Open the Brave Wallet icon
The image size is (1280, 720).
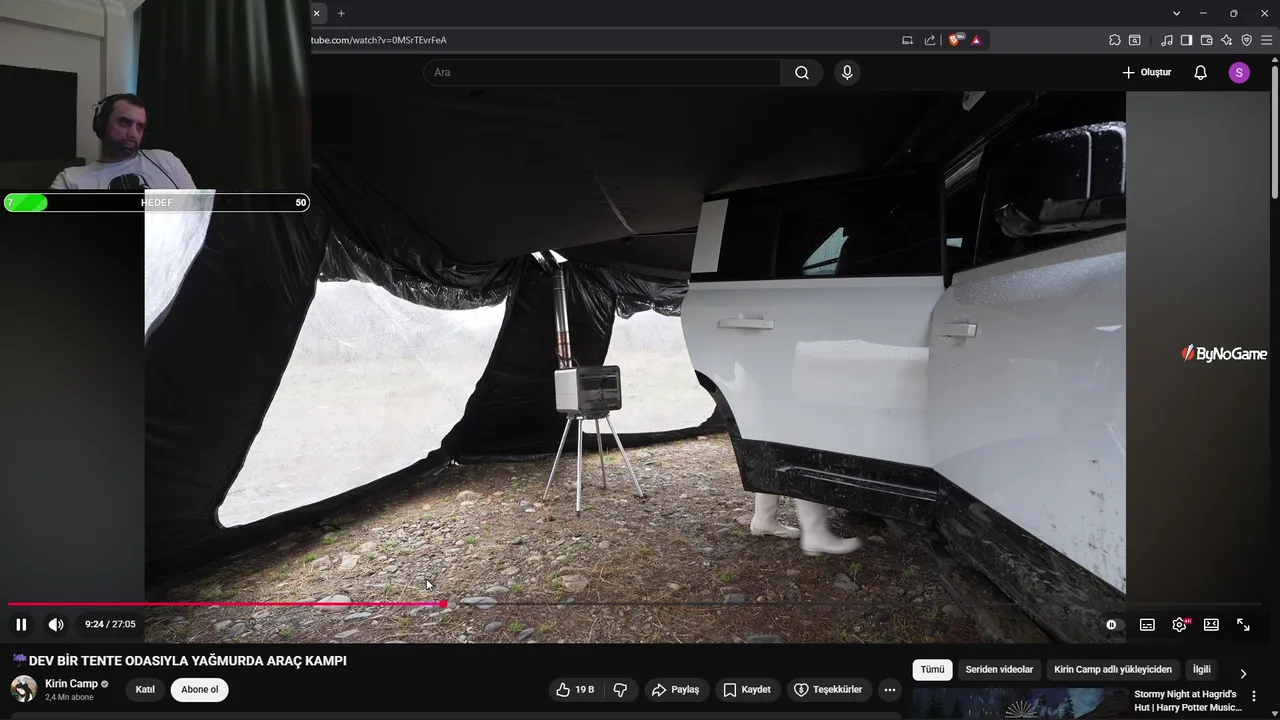pos(1206,40)
